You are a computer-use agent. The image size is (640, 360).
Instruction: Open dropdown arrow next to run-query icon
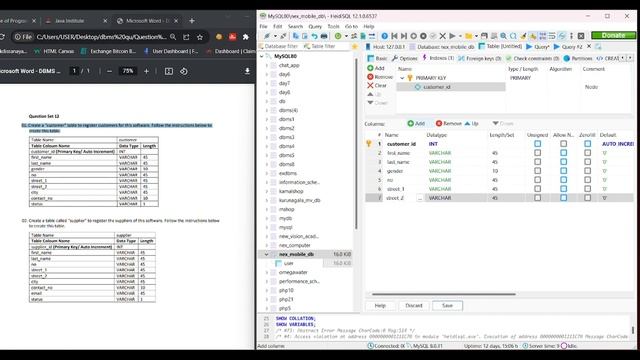click(460, 36)
